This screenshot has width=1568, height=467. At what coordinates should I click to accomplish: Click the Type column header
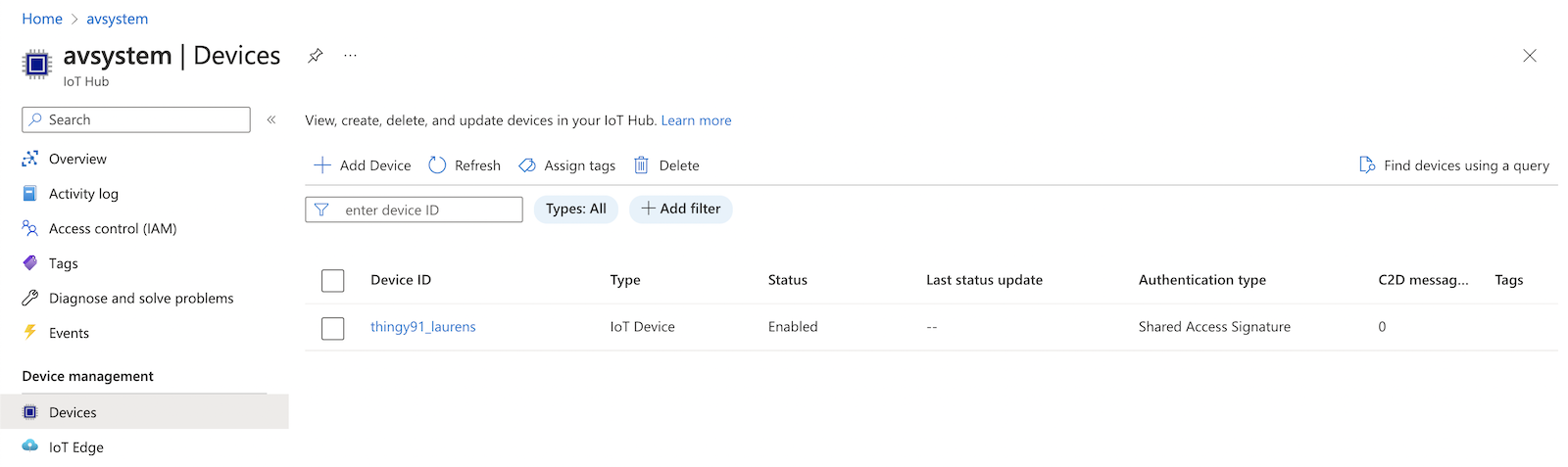point(625,280)
